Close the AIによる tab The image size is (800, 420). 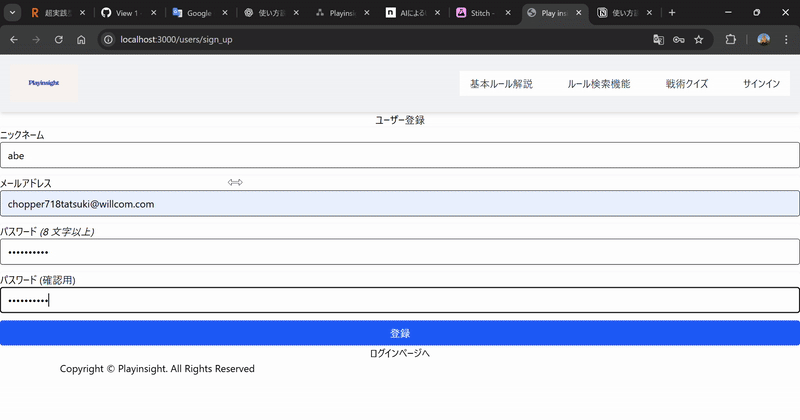(x=437, y=13)
